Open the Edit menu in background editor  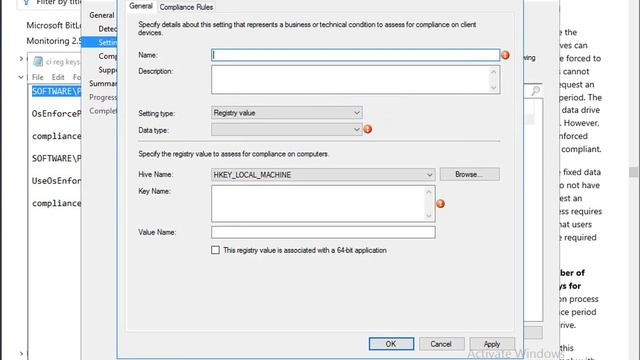(58, 77)
